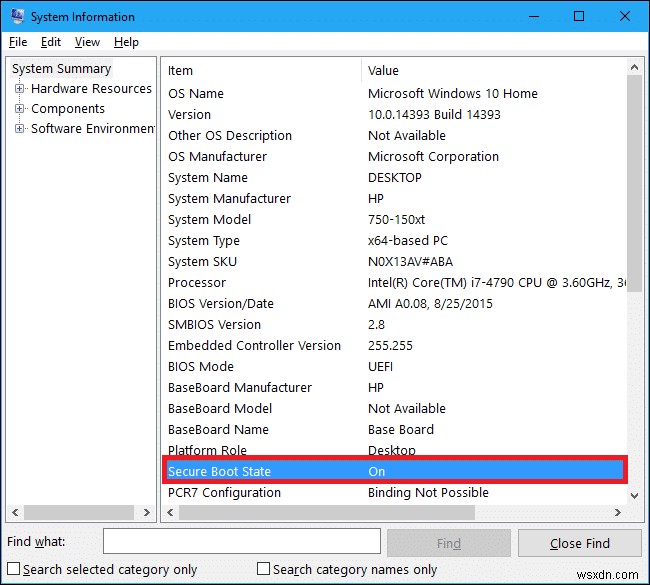The image size is (650, 585).
Task: Click the tree pane horizontal scrollbar thumb
Action: [79, 512]
